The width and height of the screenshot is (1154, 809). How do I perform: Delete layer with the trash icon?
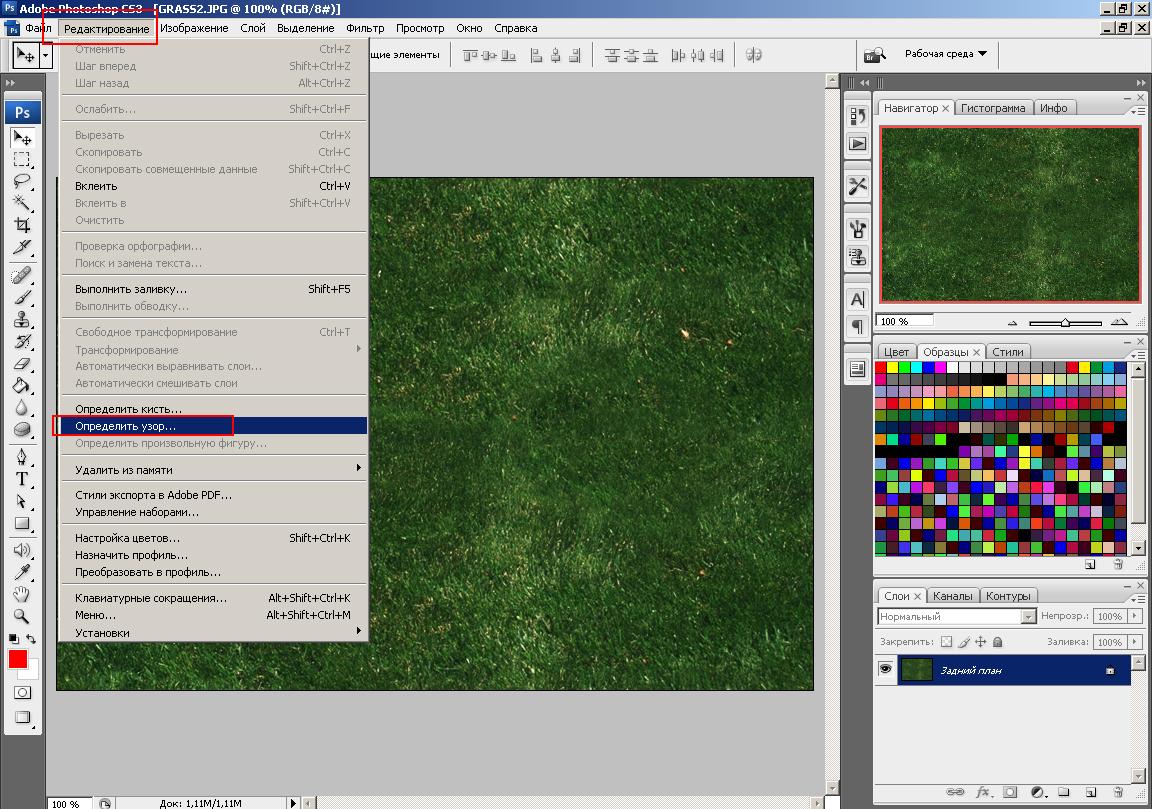coord(1118,792)
